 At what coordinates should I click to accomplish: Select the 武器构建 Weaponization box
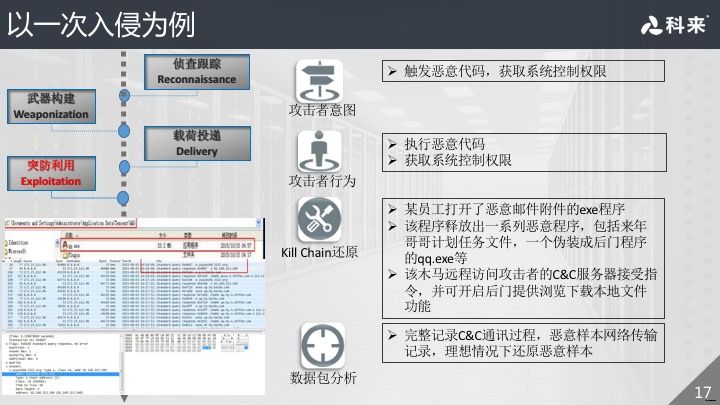point(51,107)
